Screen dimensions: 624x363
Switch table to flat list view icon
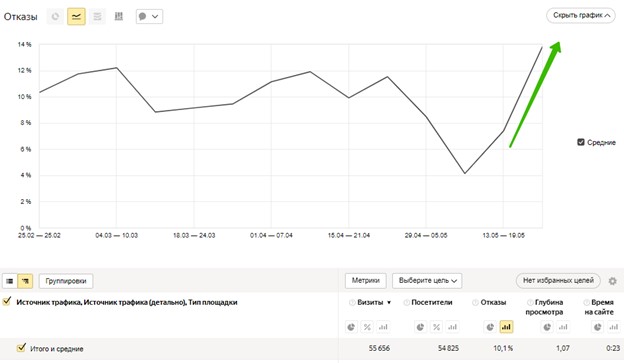point(10,281)
